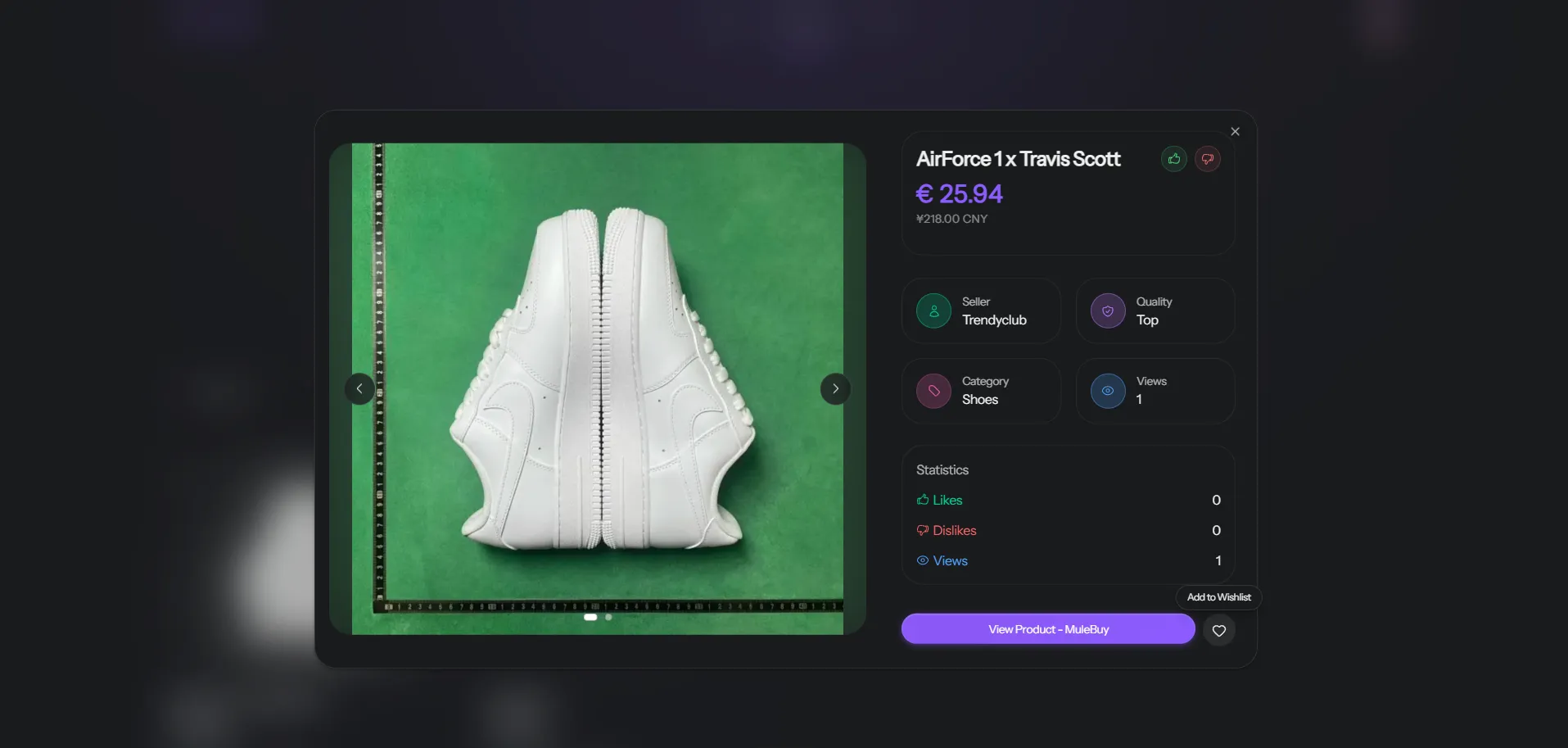Click the Quality Top badge icon
Image resolution: width=1568 pixels, height=748 pixels.
coord(1108,311)
